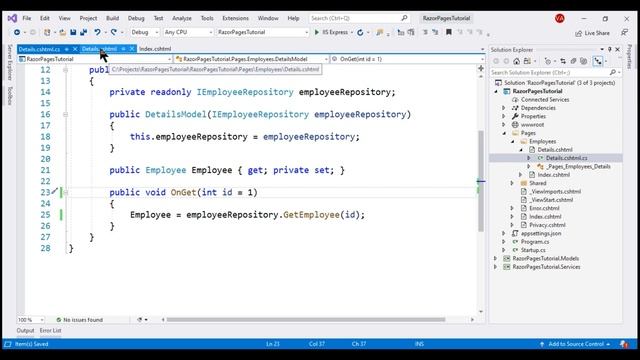Switch to the Index.cshtml editor tab
The width and height of the screenshot is (640, 360).
[155, 49]
